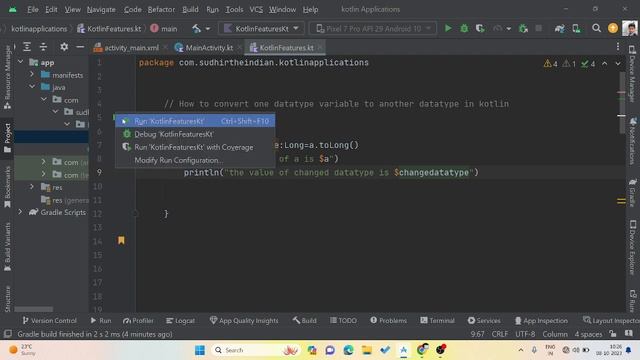Collapse the app module node

pyautogui.click(x=20, y=62)
